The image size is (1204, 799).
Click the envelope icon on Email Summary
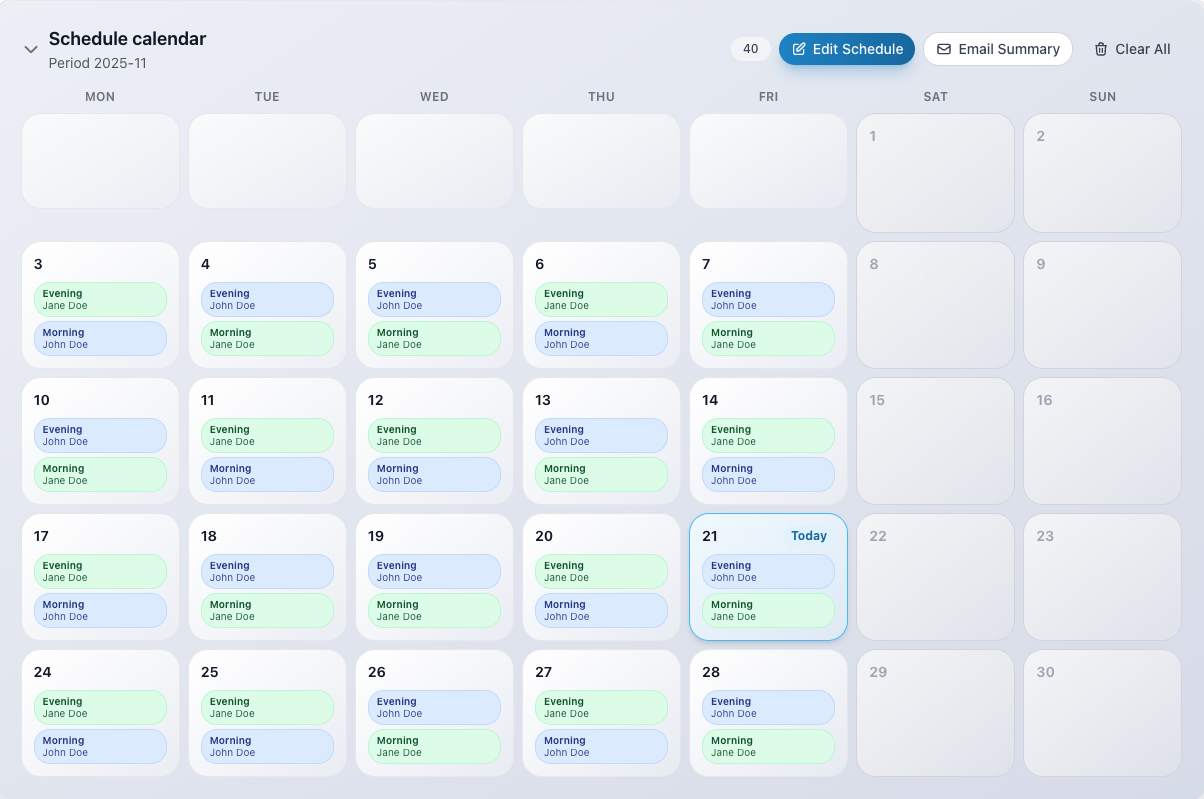click(943, 48)
